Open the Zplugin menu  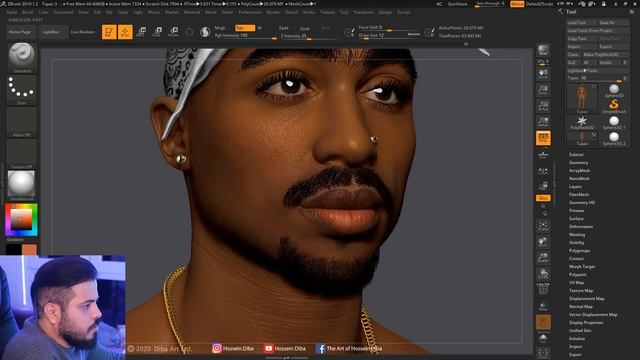pos(385,12)
